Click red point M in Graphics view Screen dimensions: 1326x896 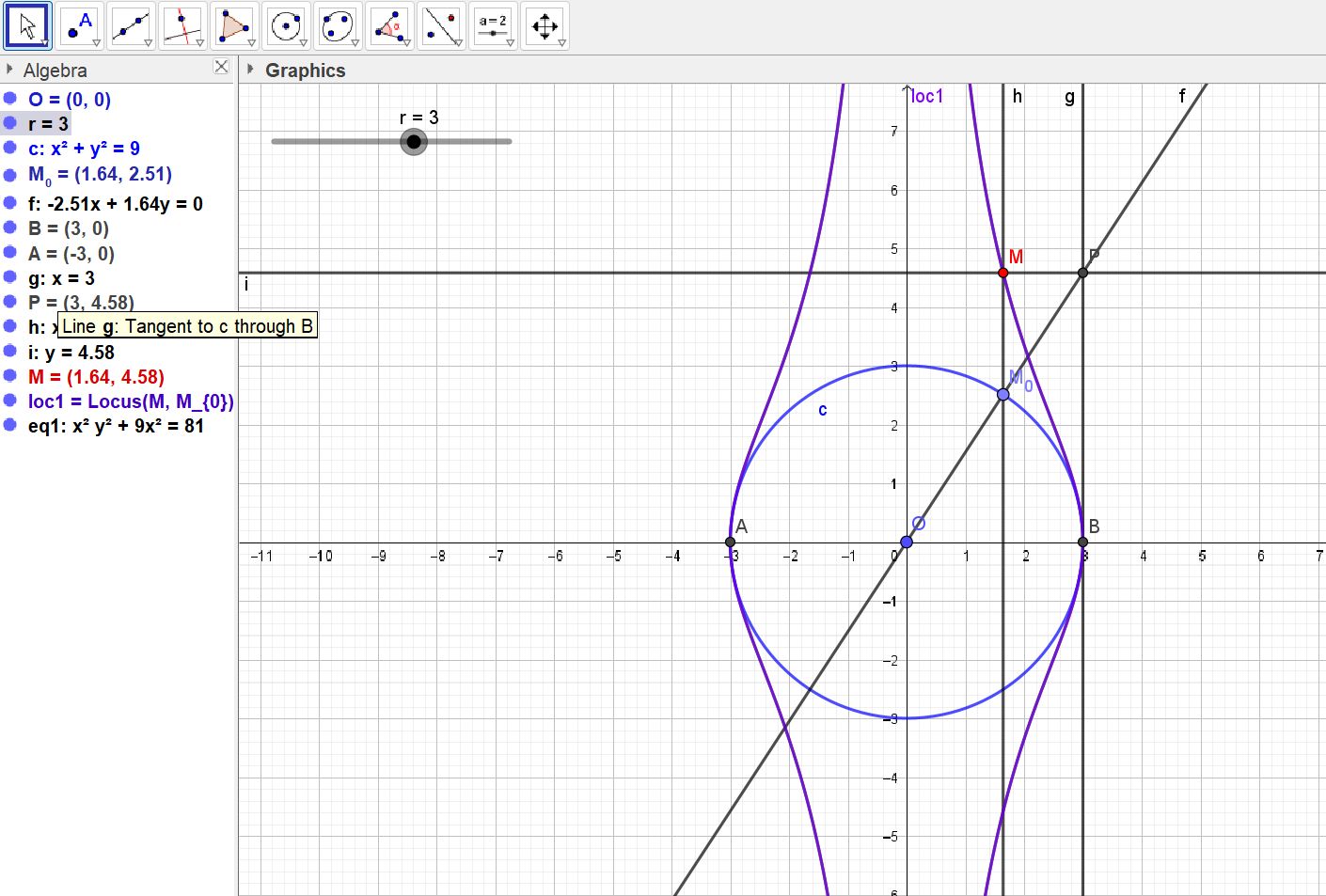click(1002, 273)
